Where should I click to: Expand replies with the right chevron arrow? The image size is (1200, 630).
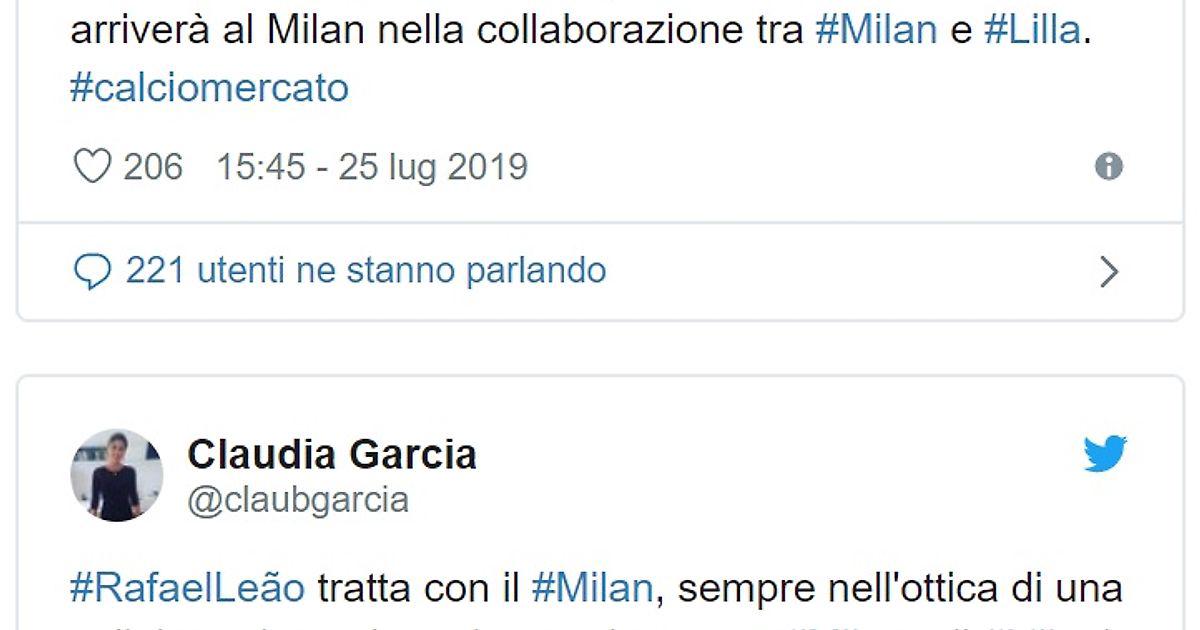tap(1109, 271)
